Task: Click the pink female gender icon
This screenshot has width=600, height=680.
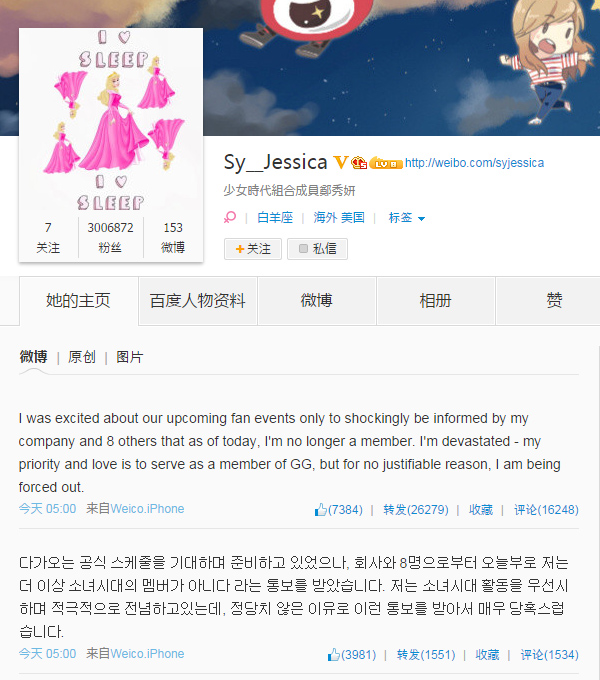Action: (x=230, y=217)
